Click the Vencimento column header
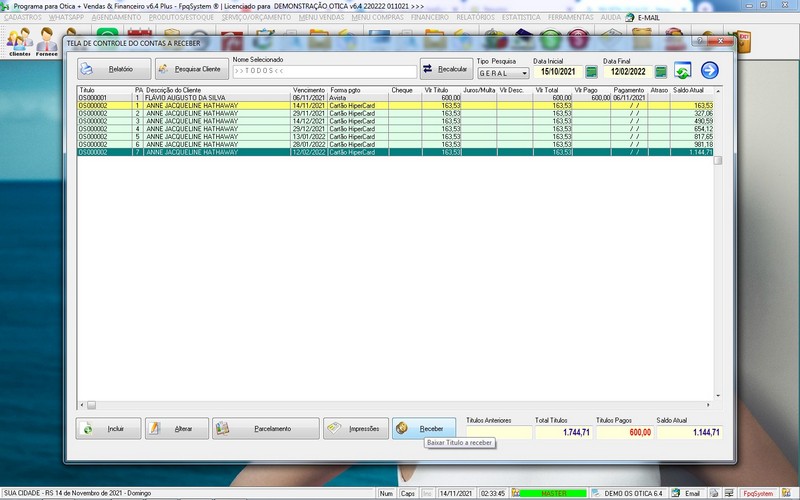The height and width of the screenshot is (500, 800). [309, 90]
